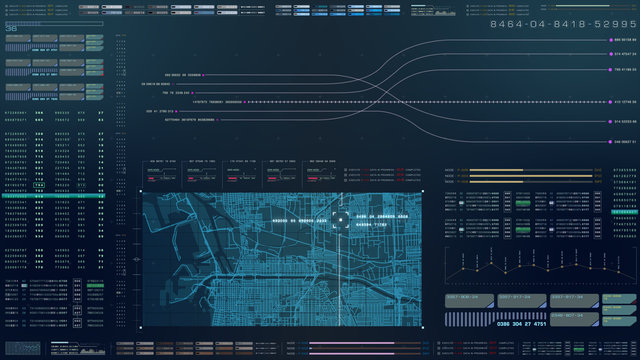Click the small histogram in the top header strip
Viewport: 640px width, 360px height.
[x=445, y=13]
